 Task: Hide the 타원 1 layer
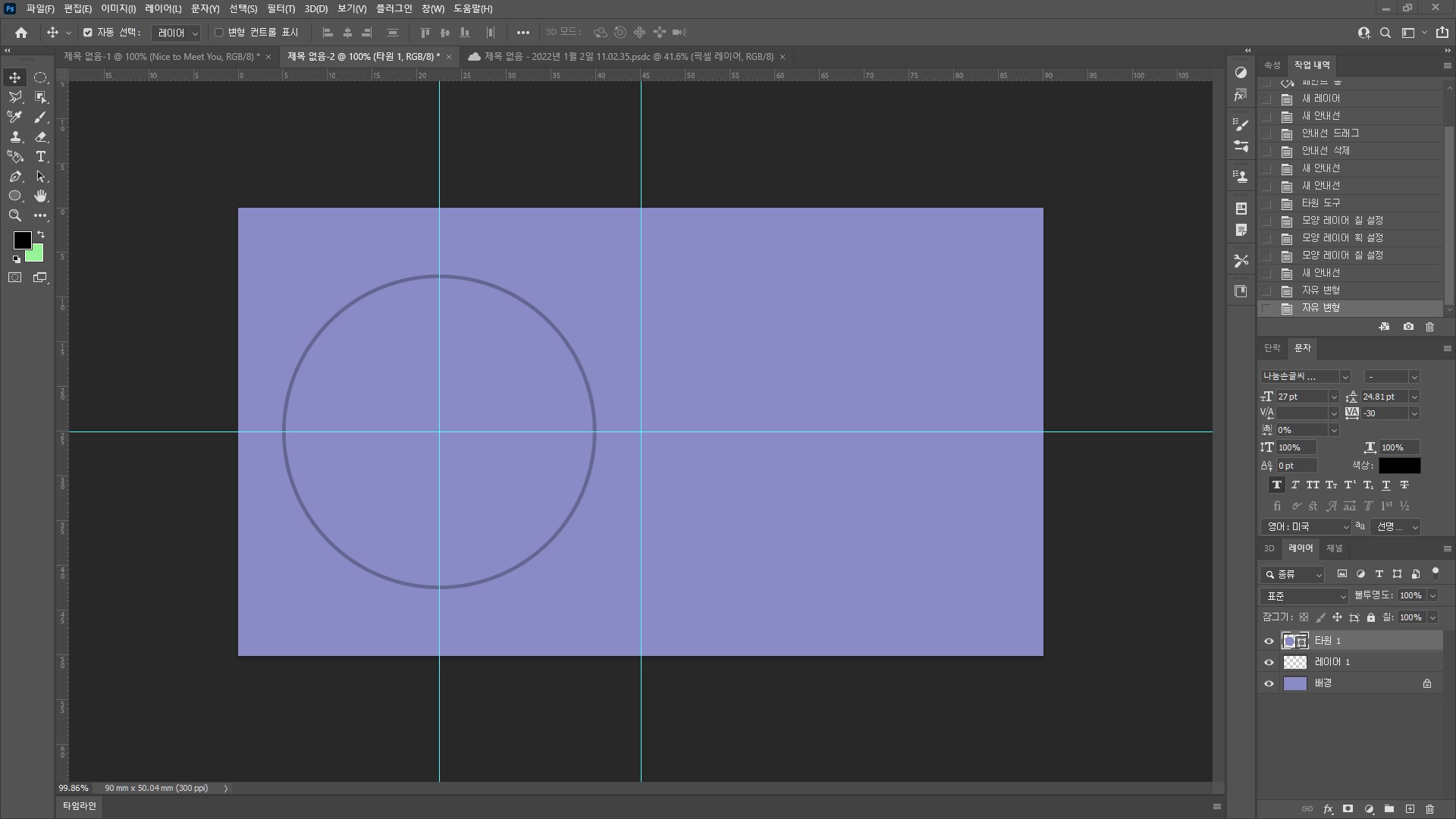coord(1269,641)
